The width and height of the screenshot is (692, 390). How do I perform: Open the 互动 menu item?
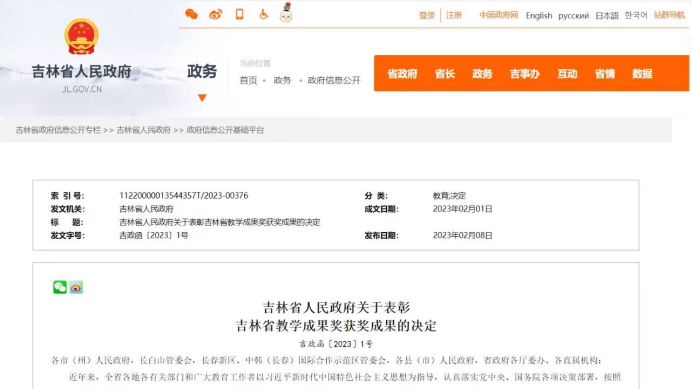[x=567, y=74]
